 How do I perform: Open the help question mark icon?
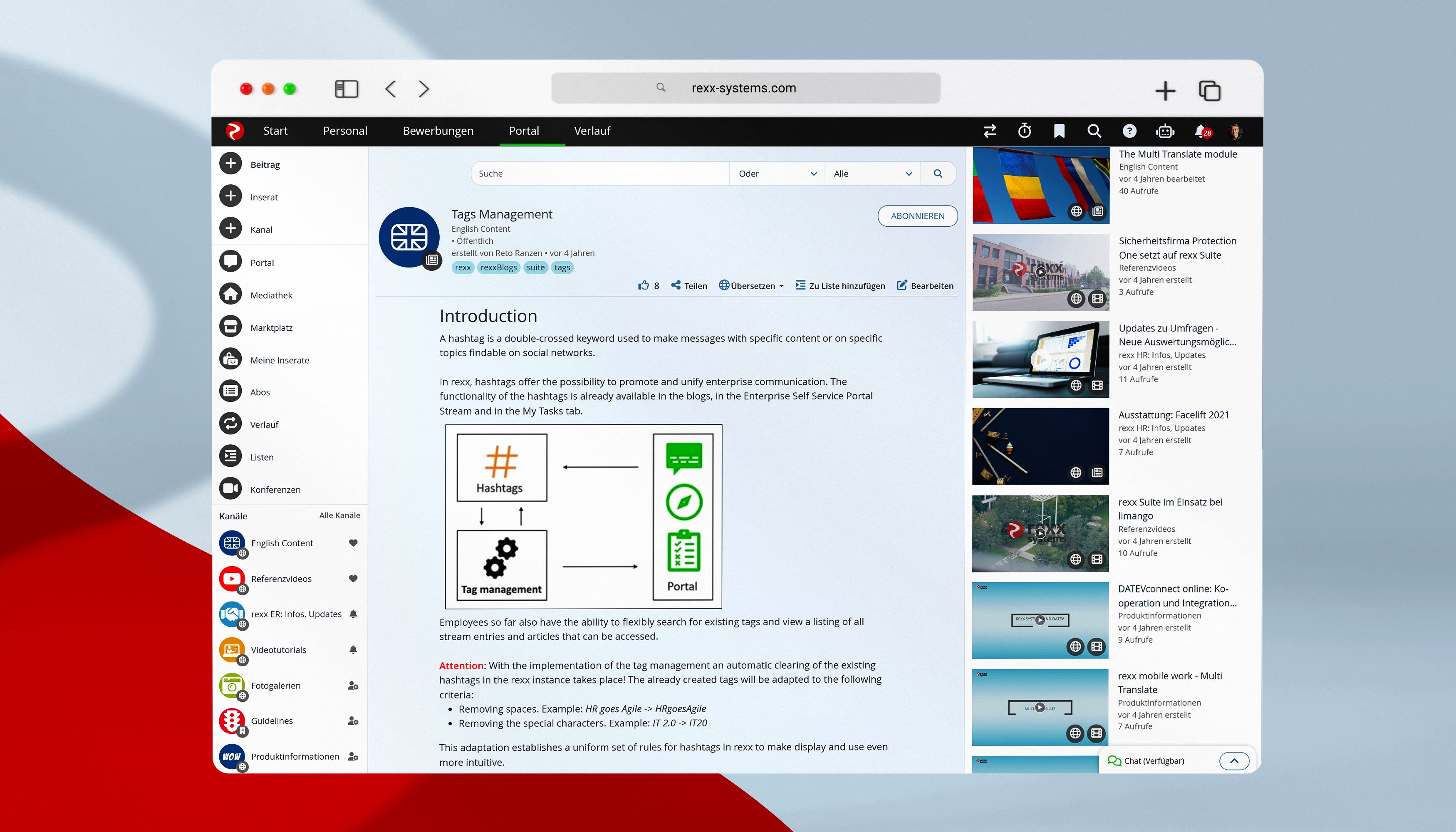click(1129, 131)
